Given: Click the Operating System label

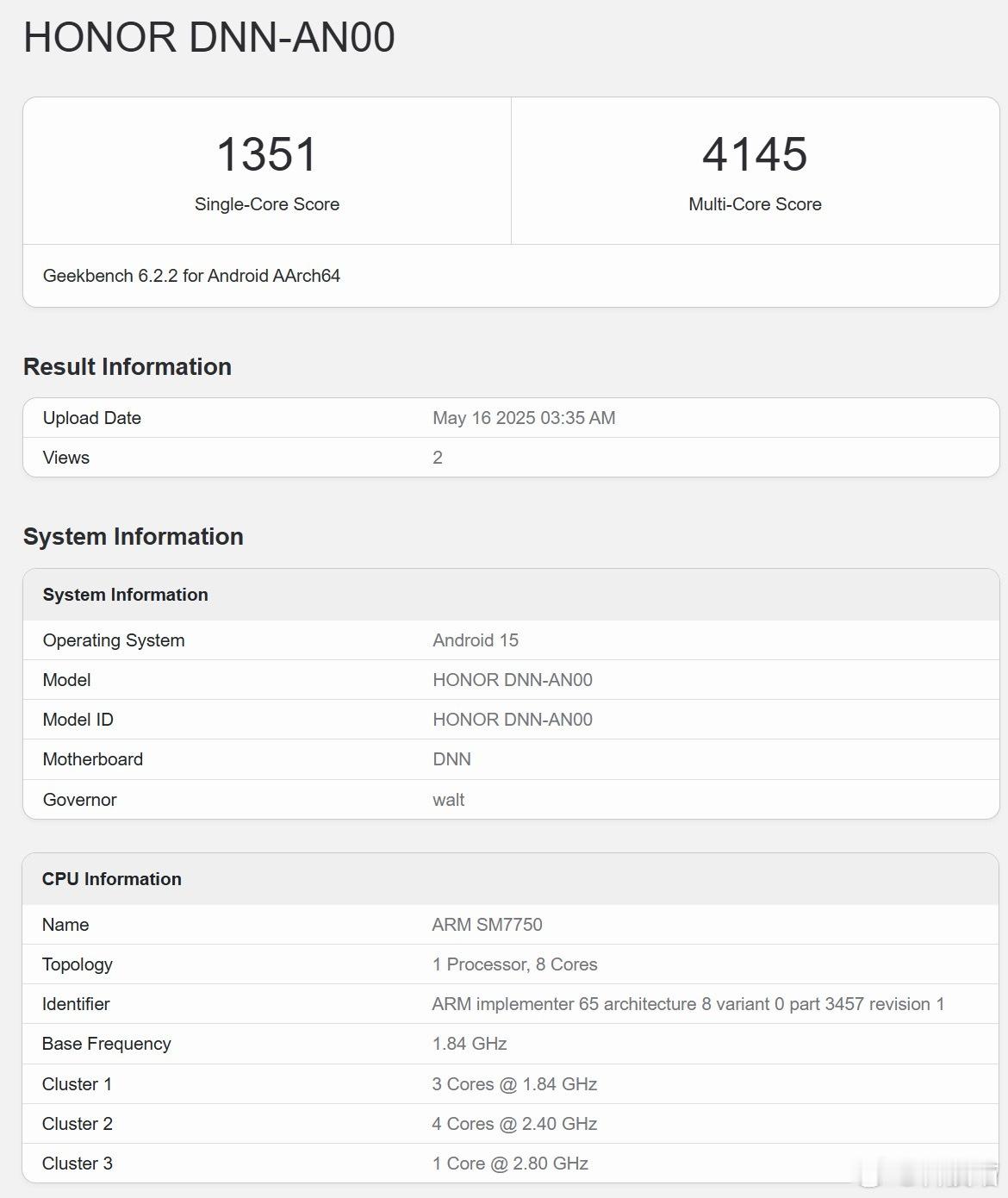Looking at the screenshot, I should tap(114, 640).
